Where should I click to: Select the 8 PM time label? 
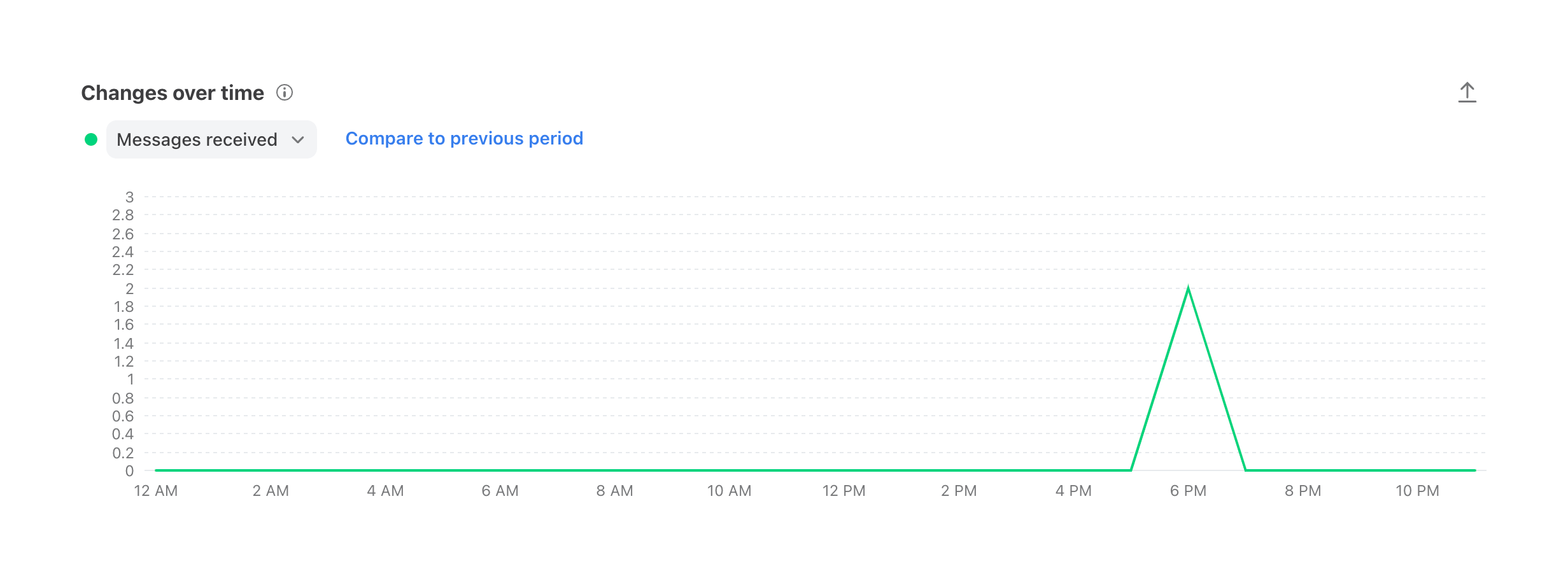click(1303, 491)
